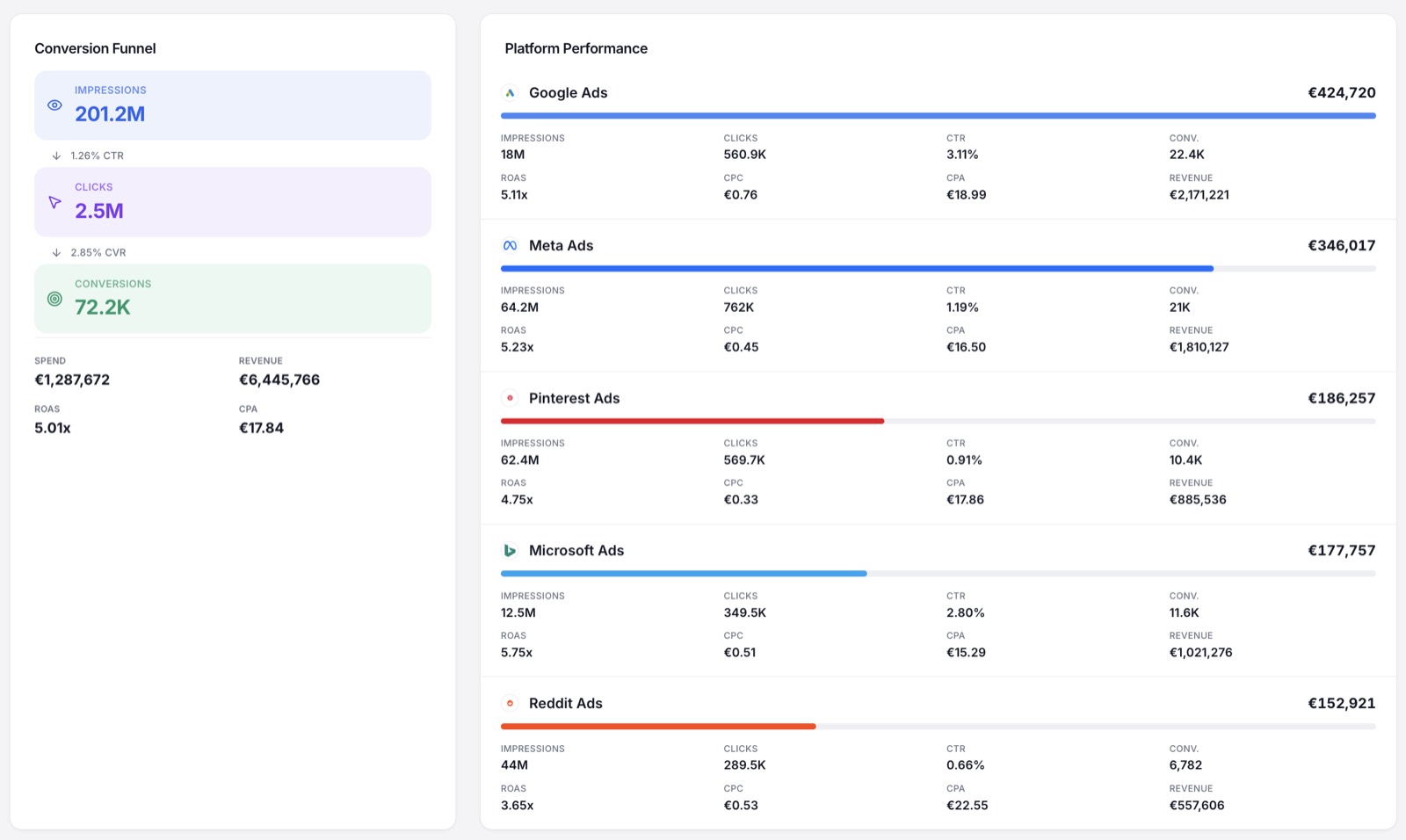Click Reddit Ads revenue €557,606
This screenshot has height=840, width=1406.
pos(1197,805)
